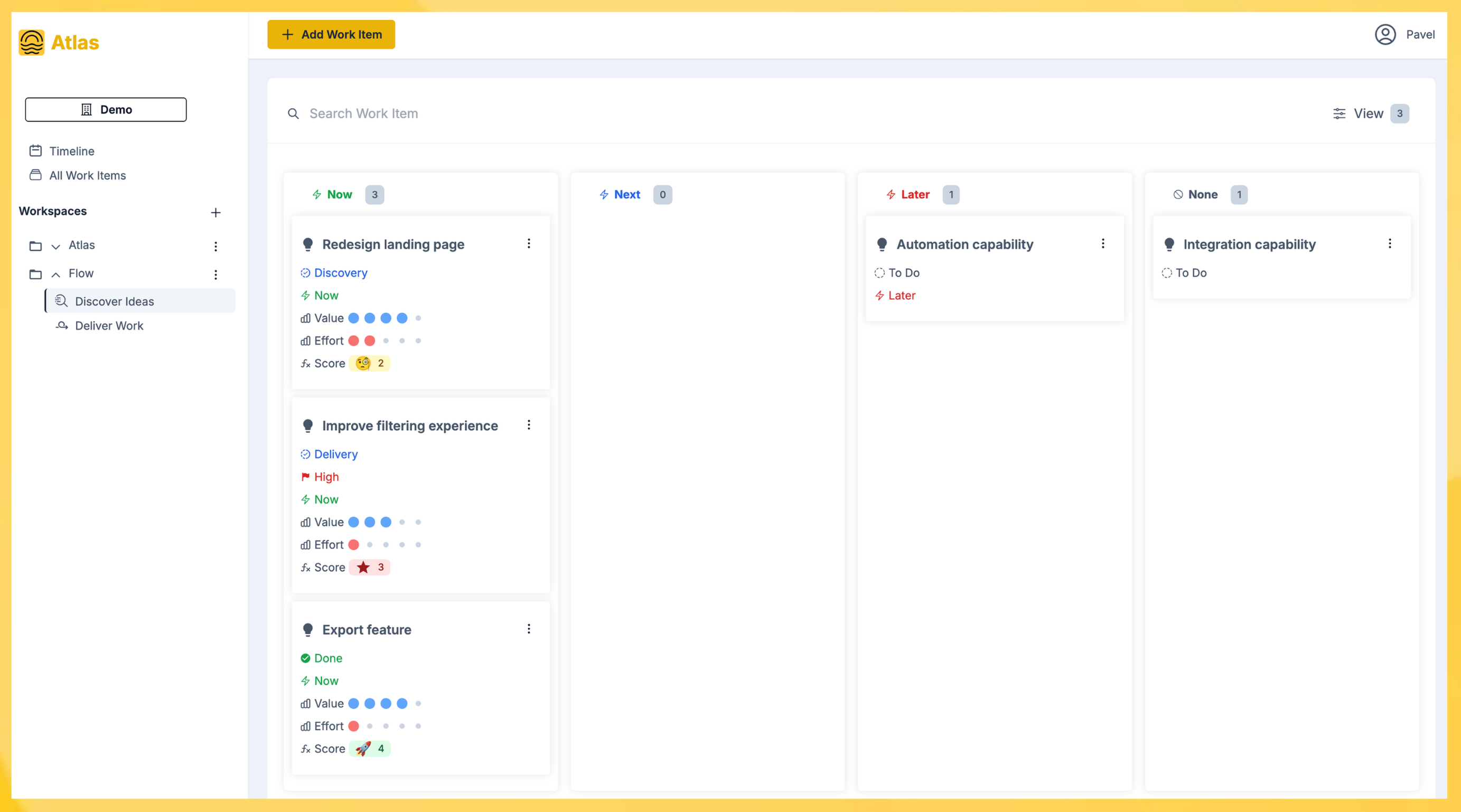
Task: Go to Timeline in sidebar
Action: coord(71,151)
